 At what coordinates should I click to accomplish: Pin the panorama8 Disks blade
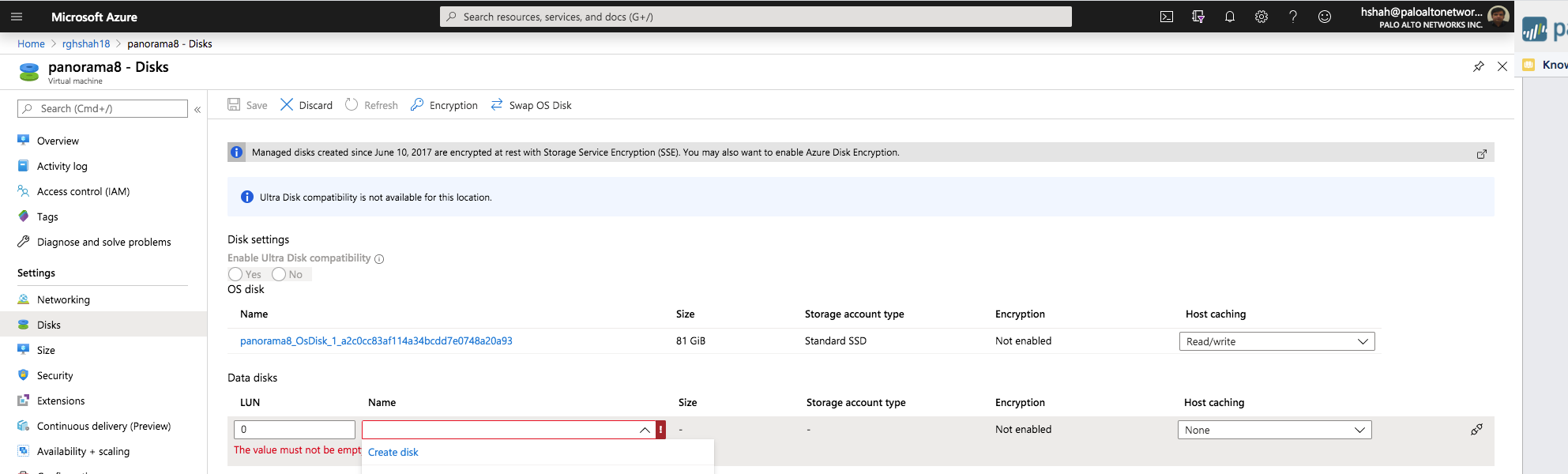(x=1478, y=66)
